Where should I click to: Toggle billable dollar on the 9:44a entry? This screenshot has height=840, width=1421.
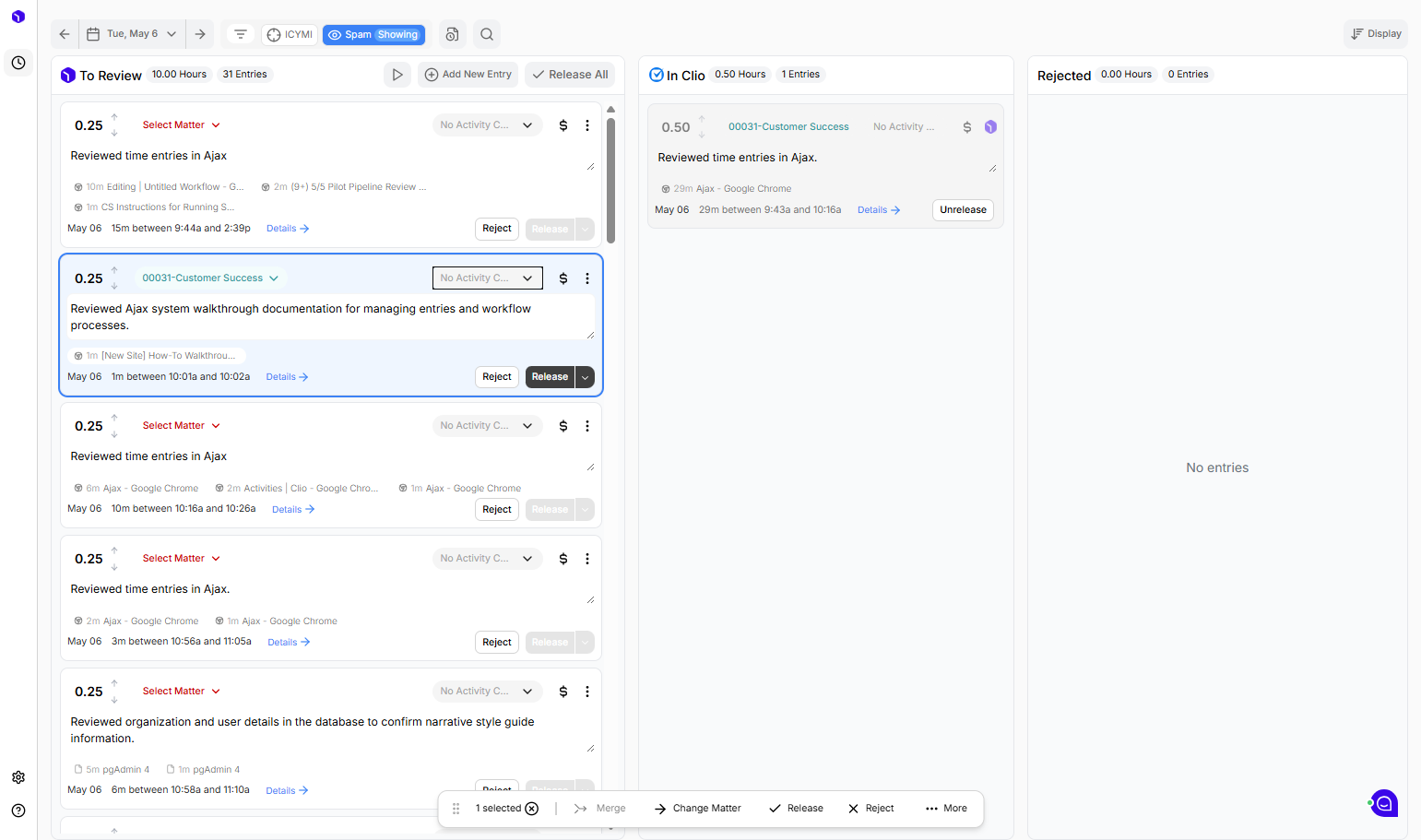click(563, 125)
